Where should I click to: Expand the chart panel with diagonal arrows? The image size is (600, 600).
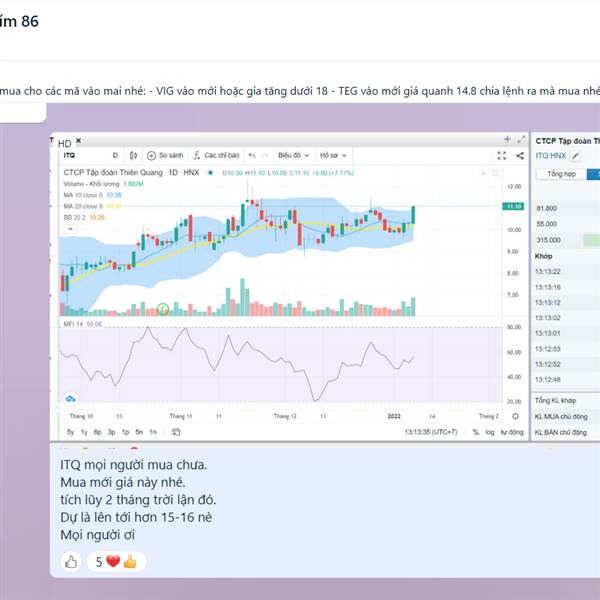(x=521, y=139)
